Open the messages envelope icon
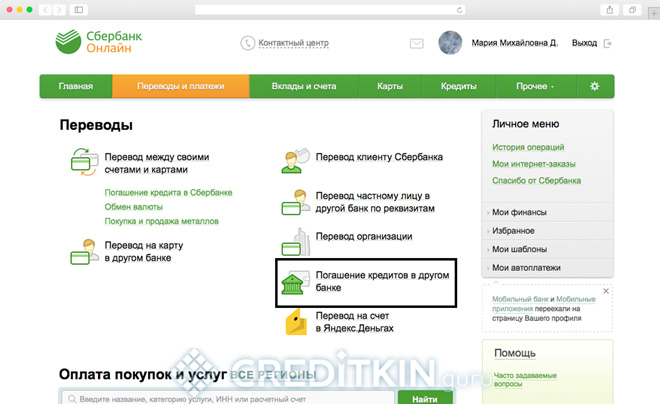660x404 pixels. coord(417,44)
